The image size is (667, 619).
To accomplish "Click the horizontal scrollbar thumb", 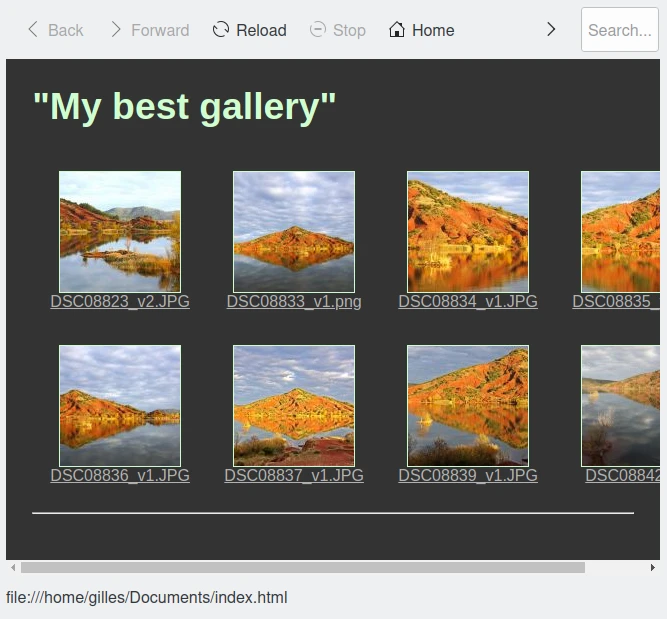I will point(302,567).
